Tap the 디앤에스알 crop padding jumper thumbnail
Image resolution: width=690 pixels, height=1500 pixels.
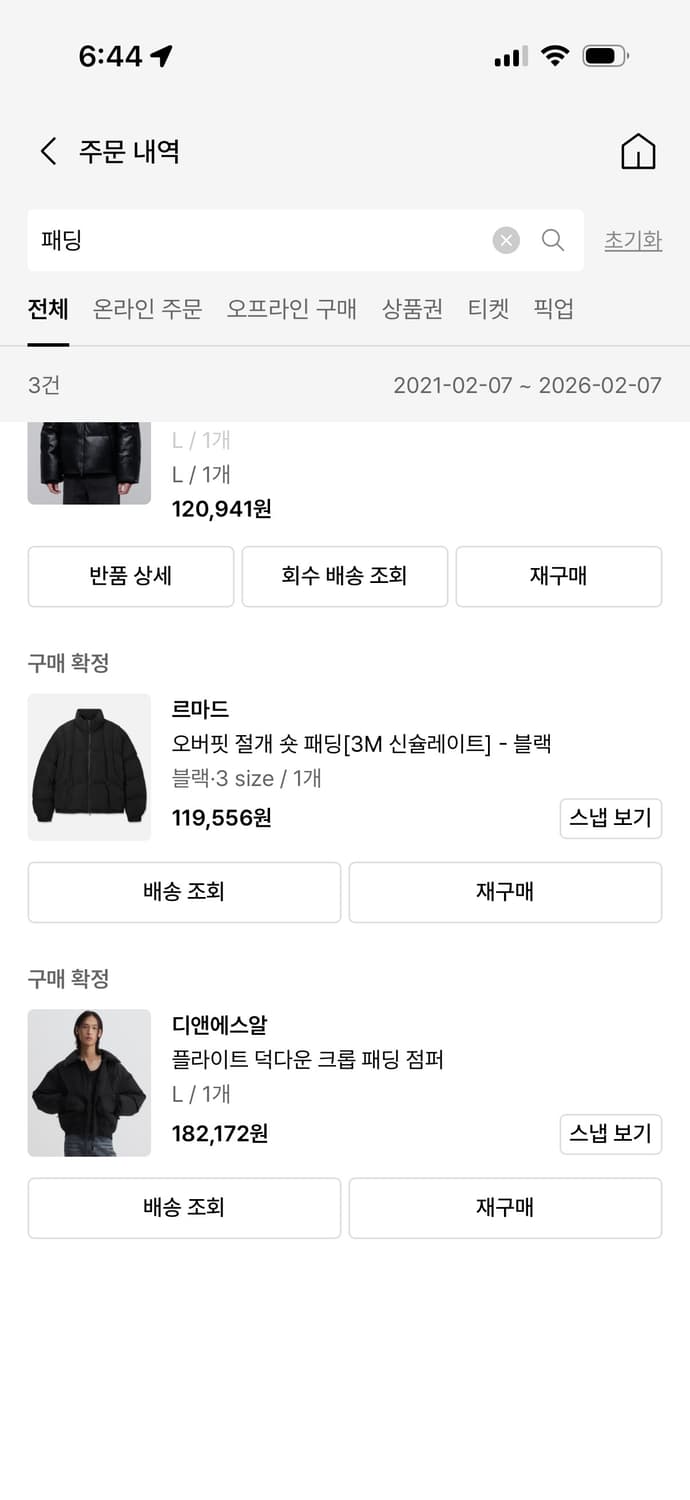(89, 1083)
